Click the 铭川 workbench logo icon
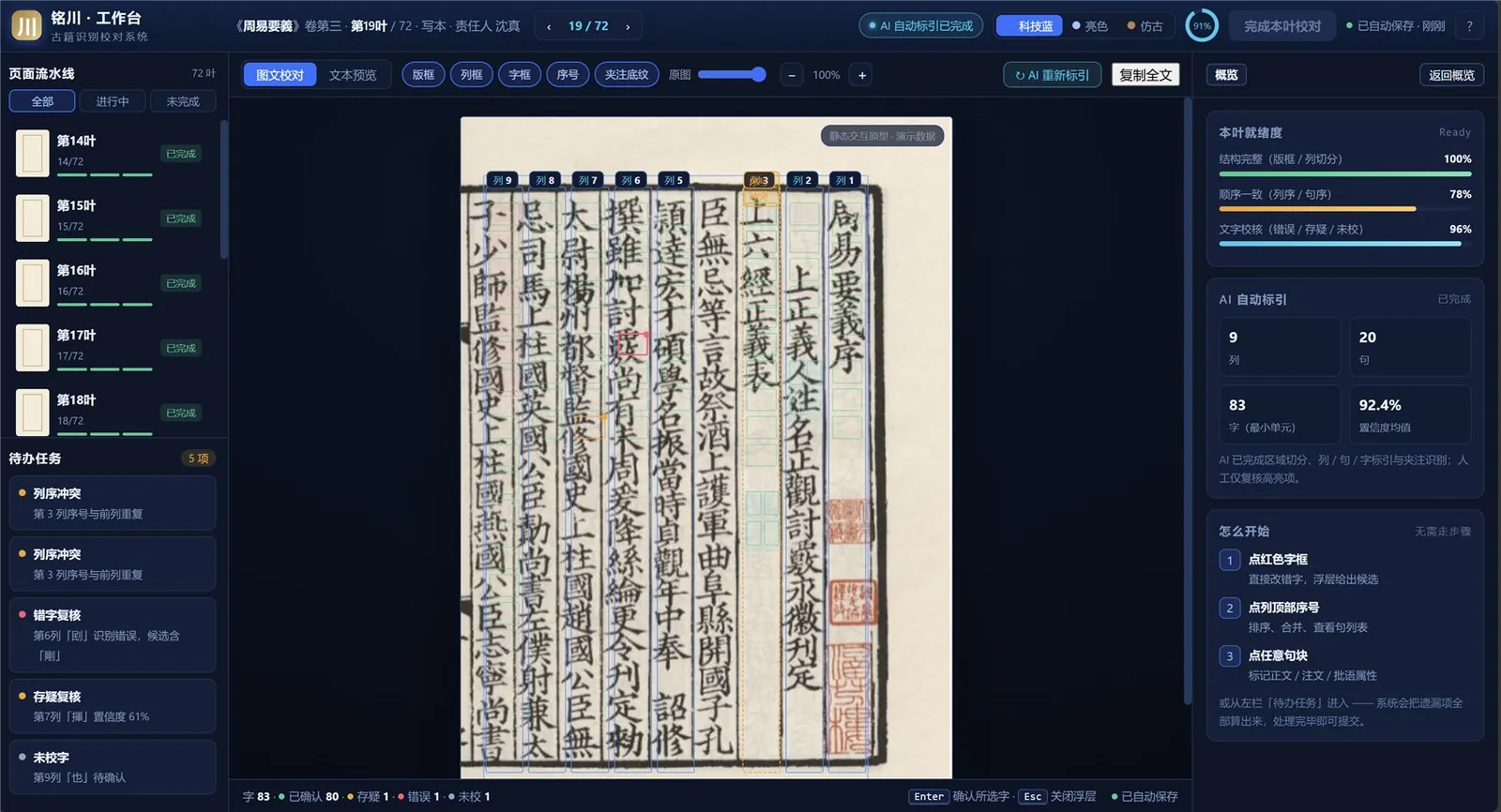 tap(26, 25)
